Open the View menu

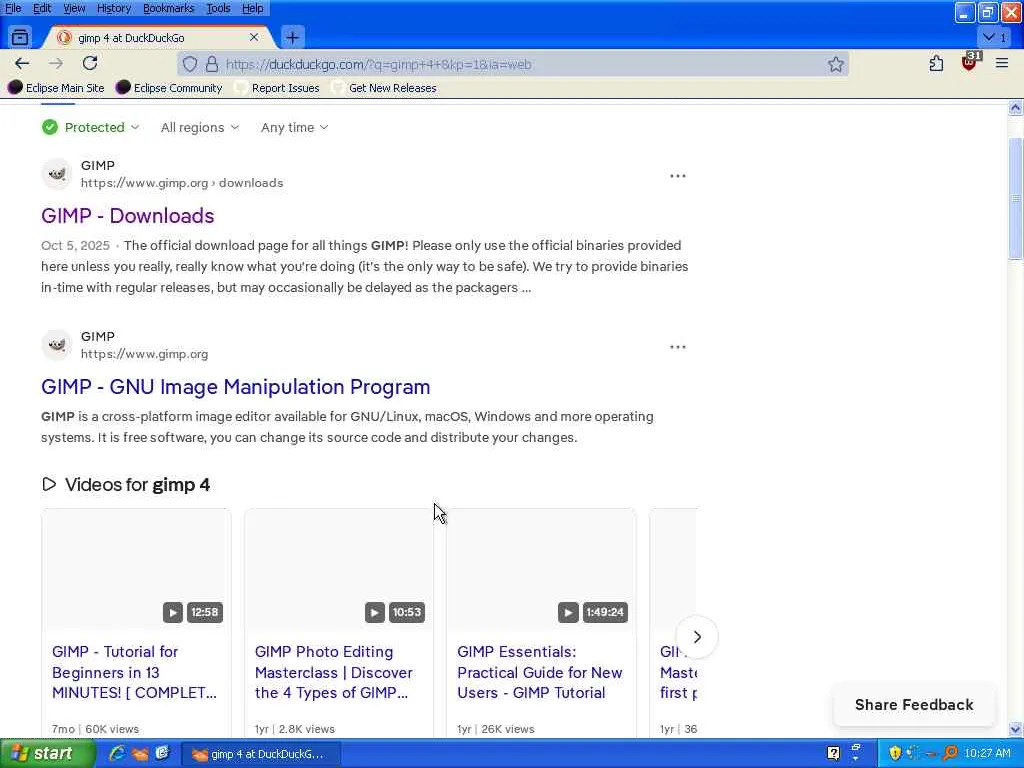tap(74, 8)
